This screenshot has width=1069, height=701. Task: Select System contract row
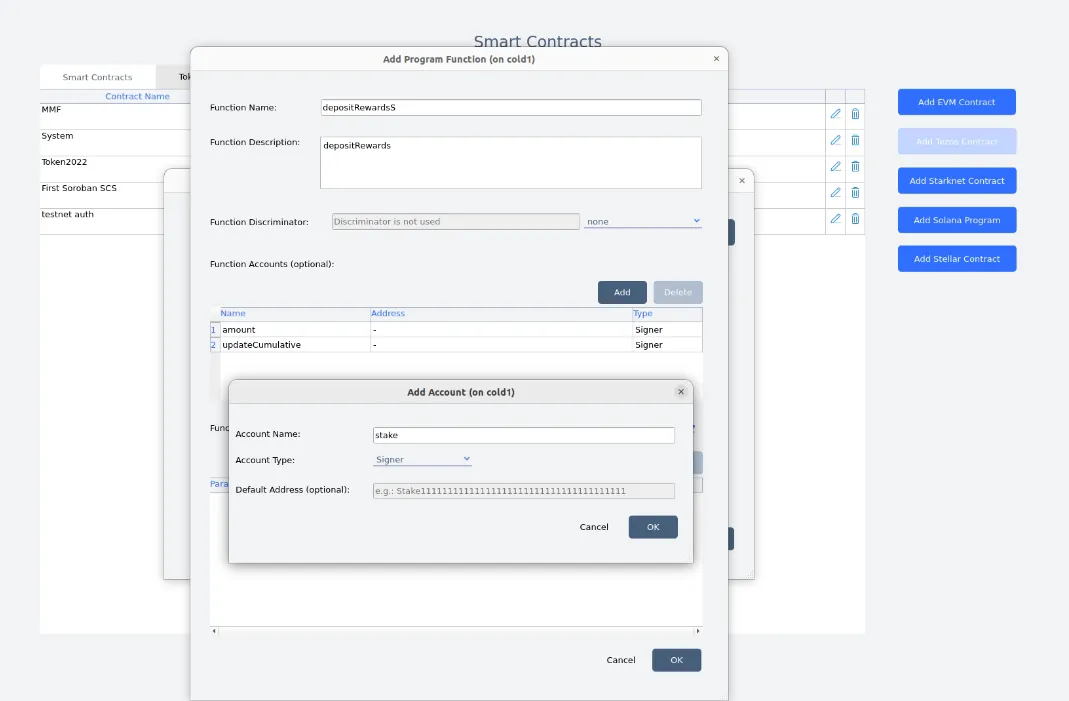115,143
